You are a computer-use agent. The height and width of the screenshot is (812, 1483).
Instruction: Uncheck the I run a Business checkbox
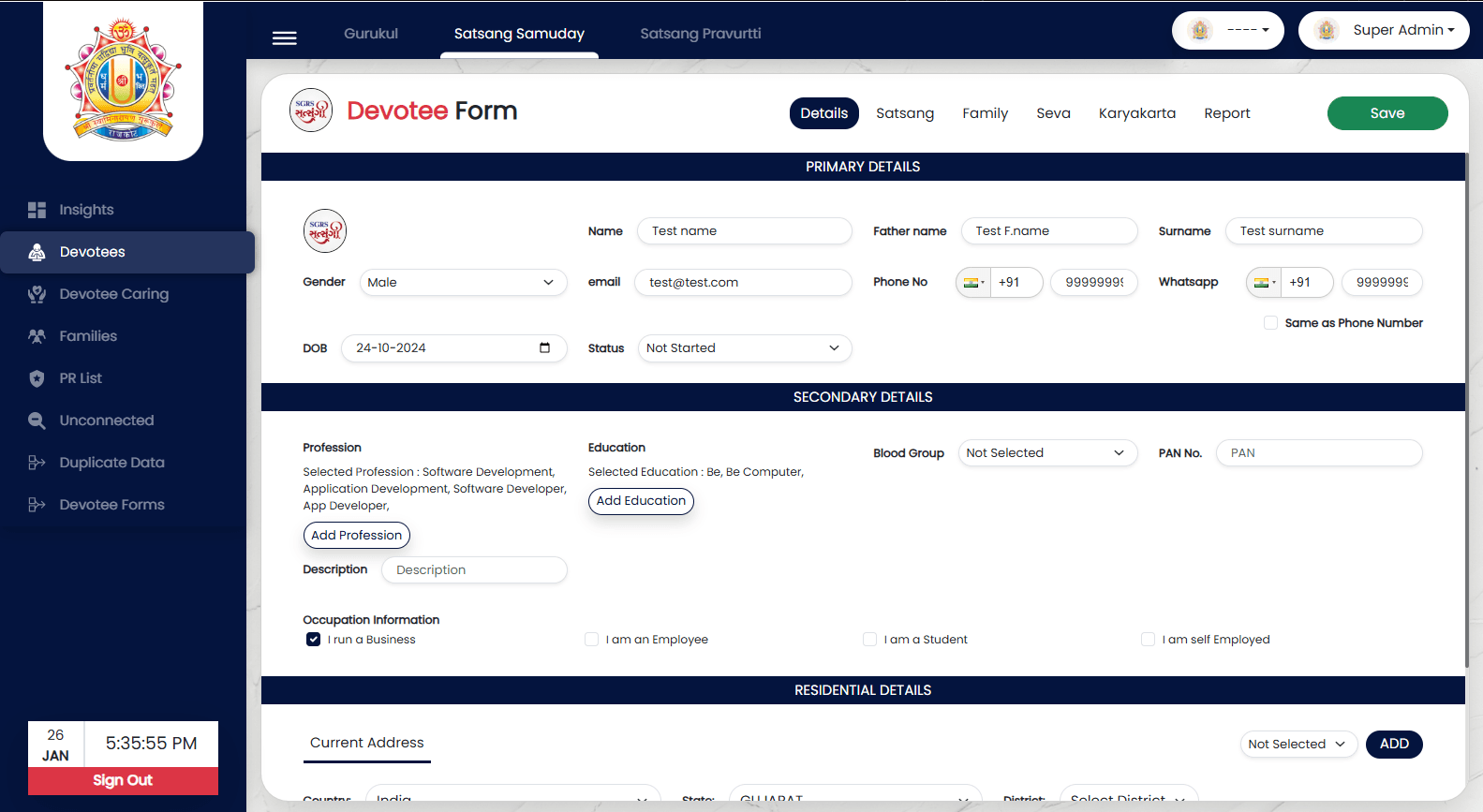pyautogui.click(x=313, y=640)
